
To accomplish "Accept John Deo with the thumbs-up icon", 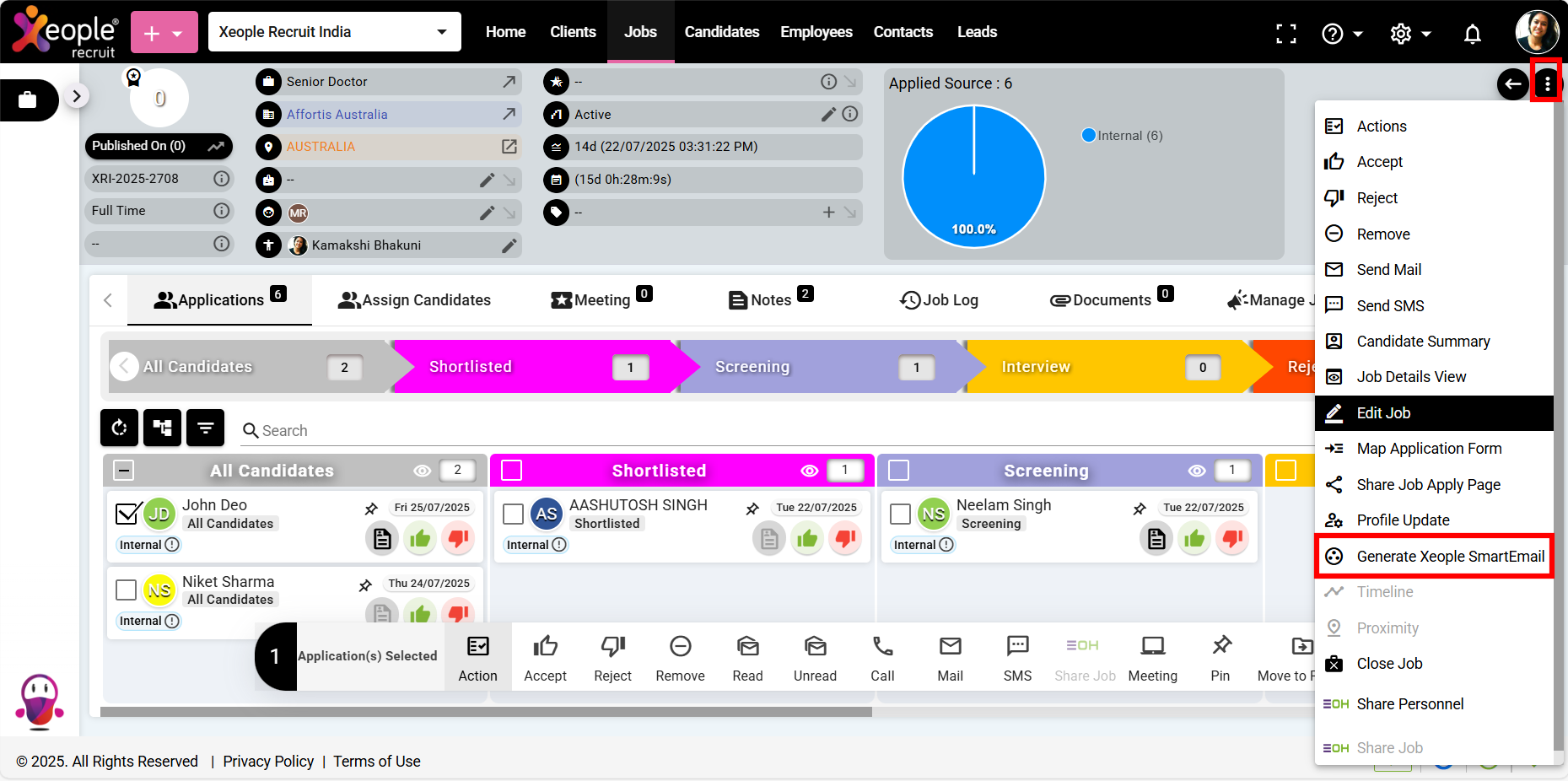I will pyautogui.click(x=420, y=538).
